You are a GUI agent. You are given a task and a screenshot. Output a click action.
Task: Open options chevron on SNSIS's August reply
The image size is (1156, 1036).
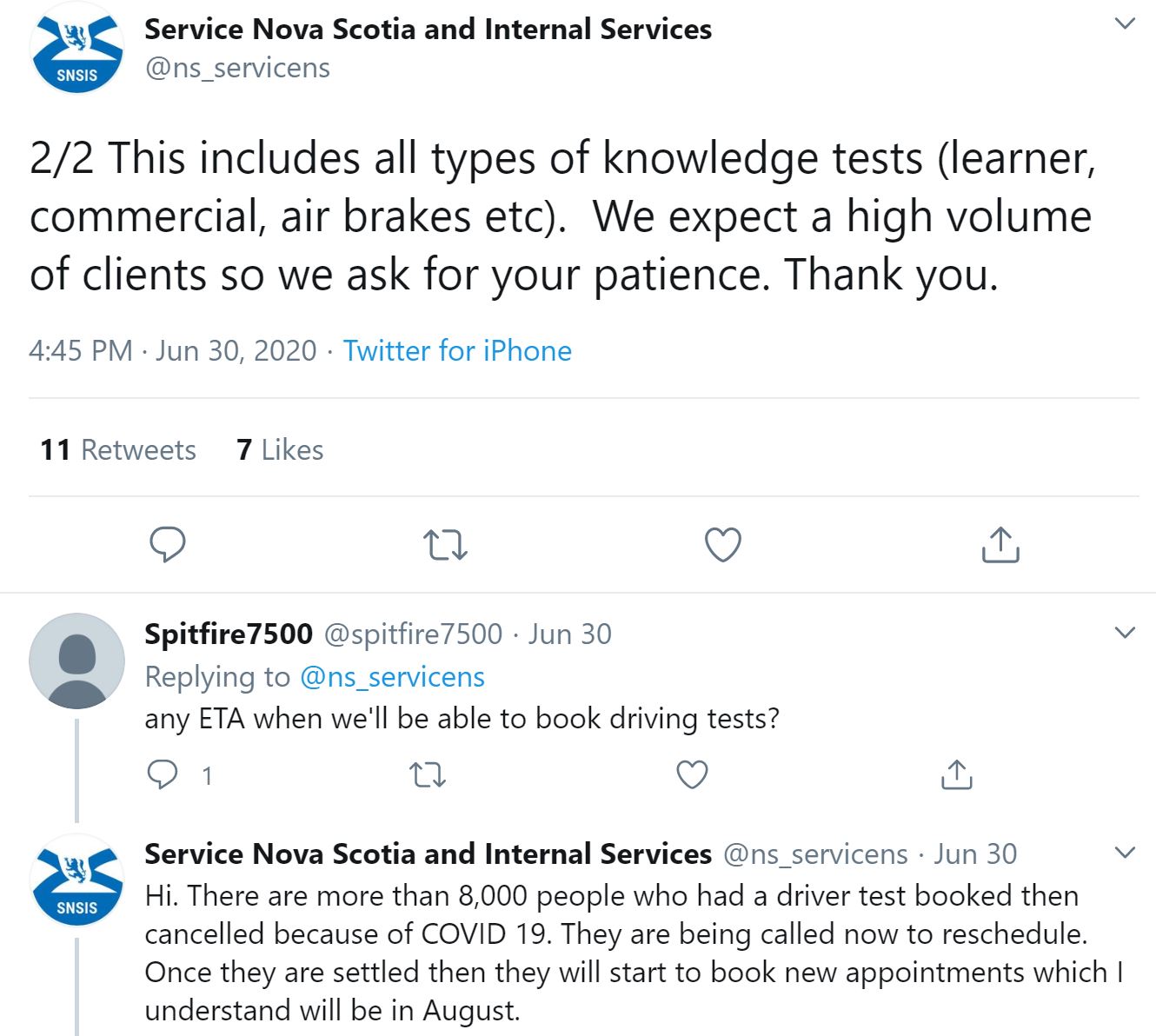tap(1125, 853)
